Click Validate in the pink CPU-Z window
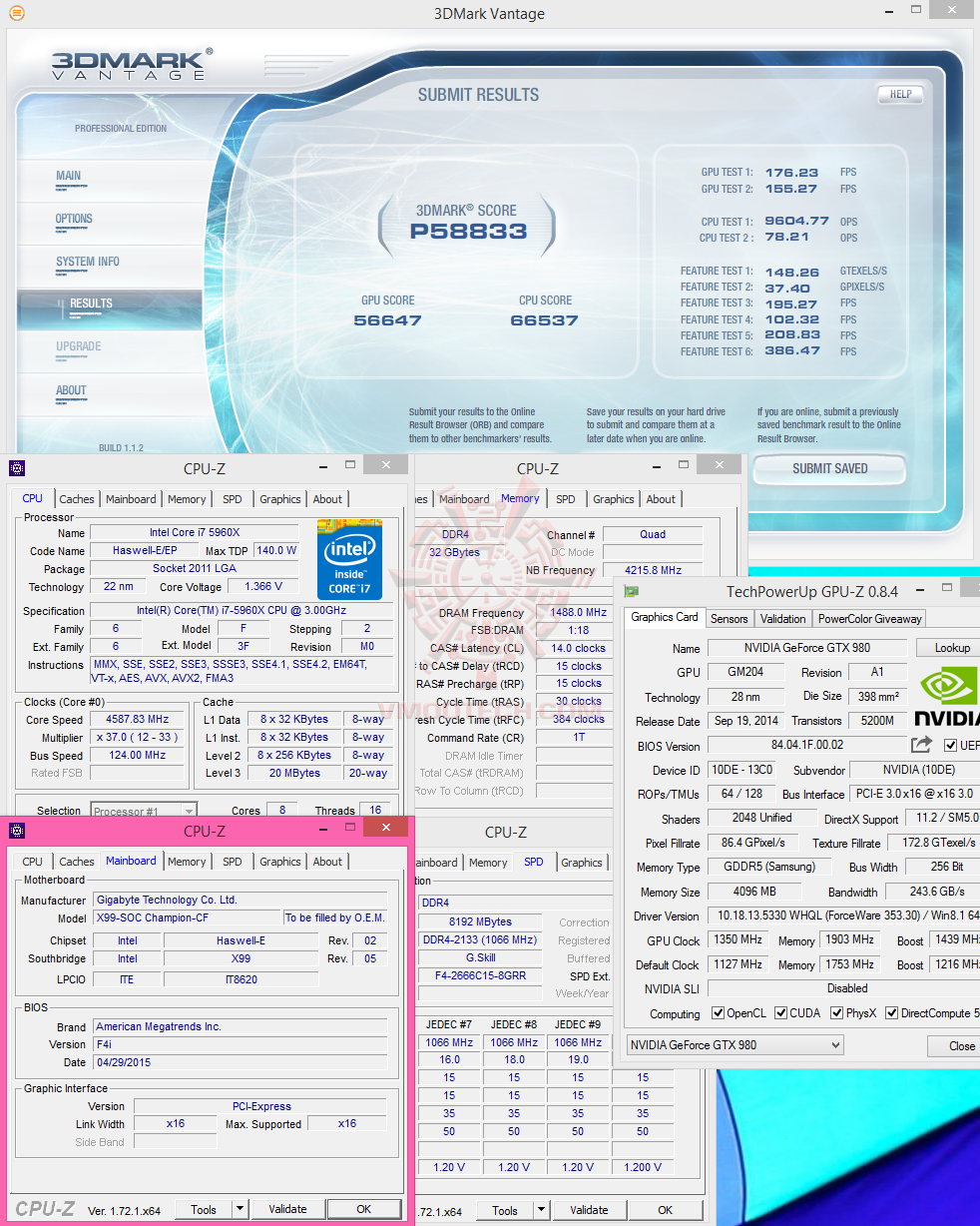980x1226 pixels. [287, 1209]
